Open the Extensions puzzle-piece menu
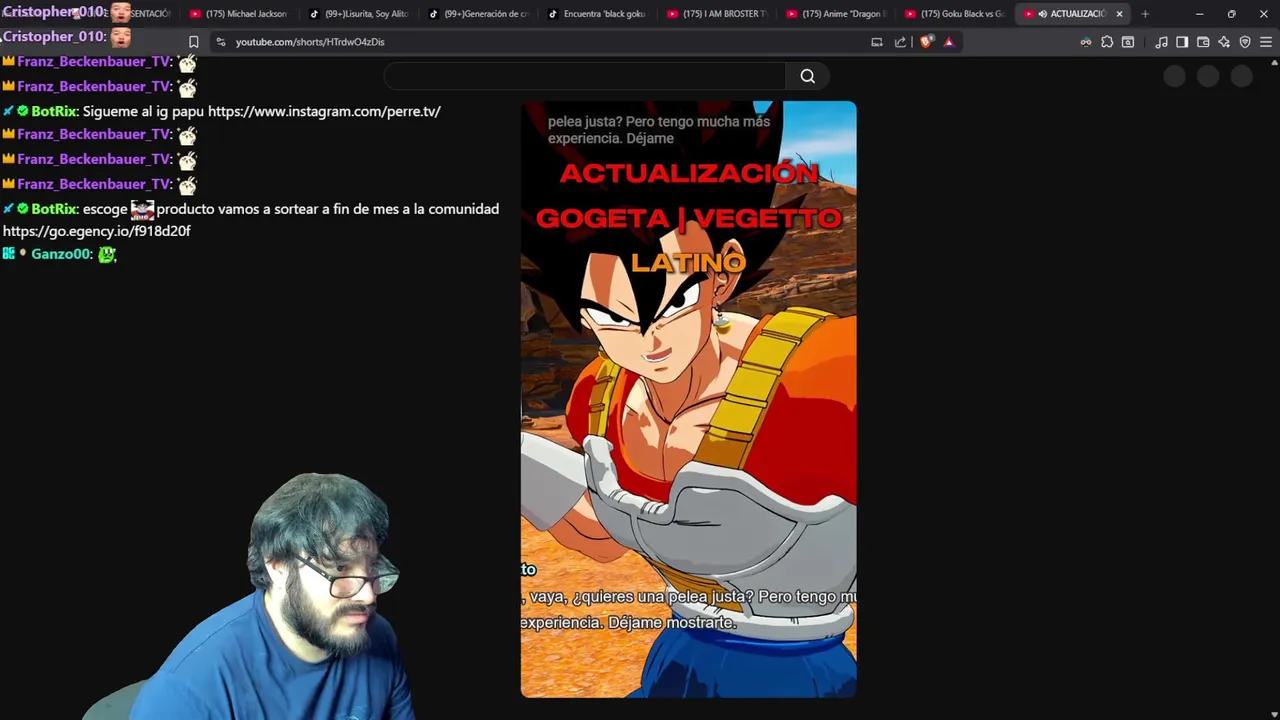Image resolution: width=1280 pixels, height=720 pixels. (x=1107, y=42)
